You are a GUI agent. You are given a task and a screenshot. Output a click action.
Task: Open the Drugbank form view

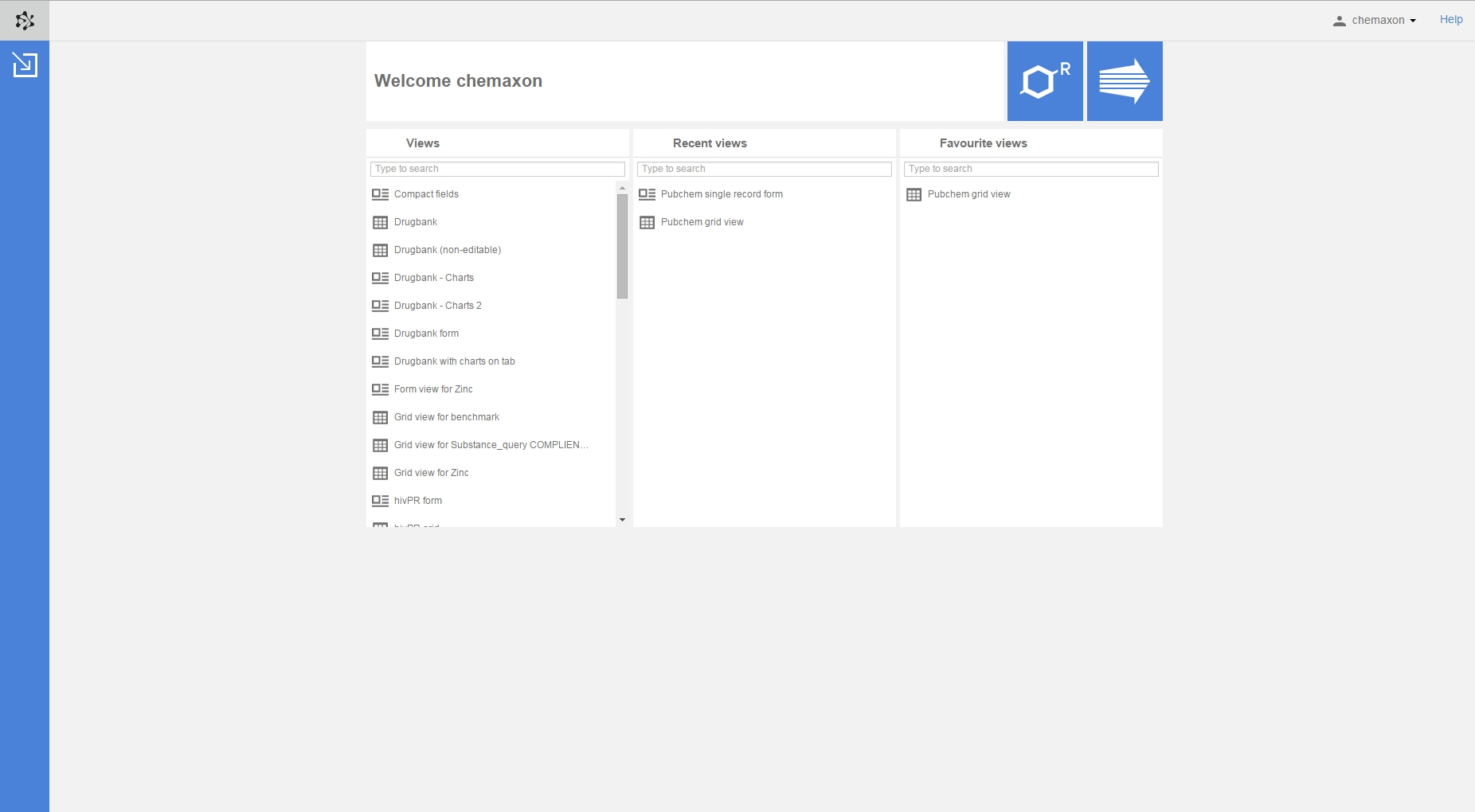point(426,333)
